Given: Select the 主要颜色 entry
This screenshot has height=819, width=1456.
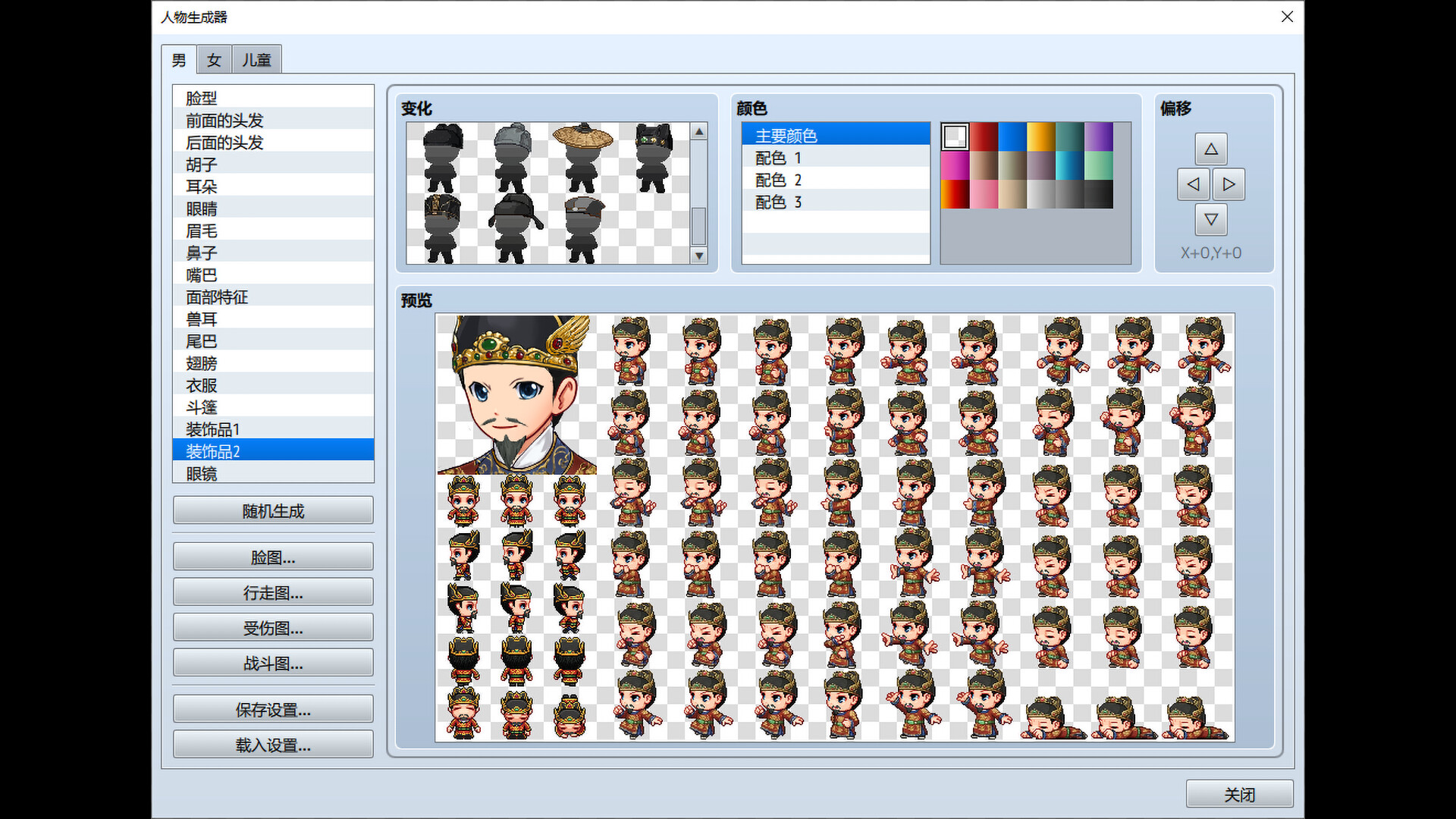Looking at the screenshot, I should tap(785, 134).
